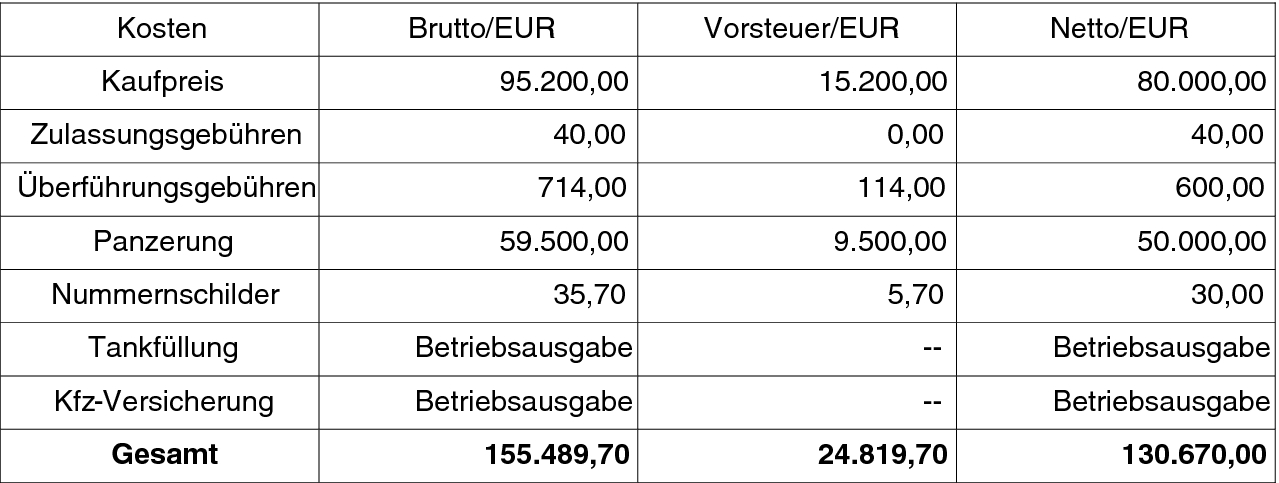Select the Kaufpreis row label
Viewport: 1279px width, 483px height.
click(162, 81)
